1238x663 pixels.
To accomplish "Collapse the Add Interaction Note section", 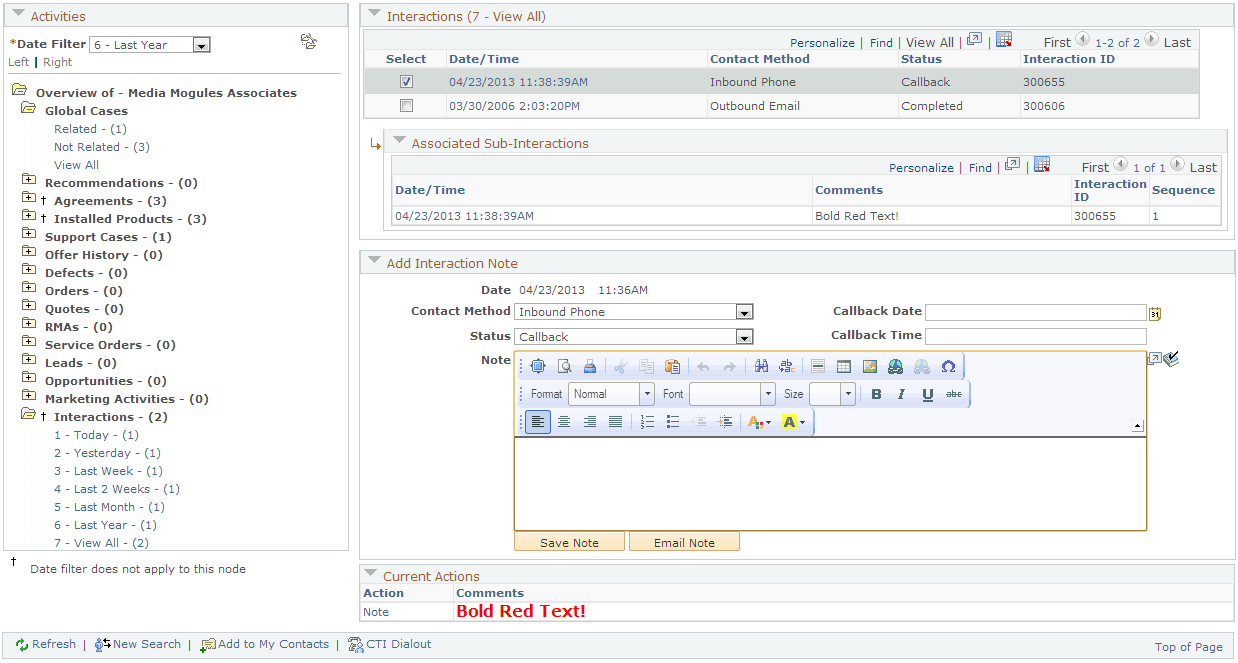I will coord(375,262).
